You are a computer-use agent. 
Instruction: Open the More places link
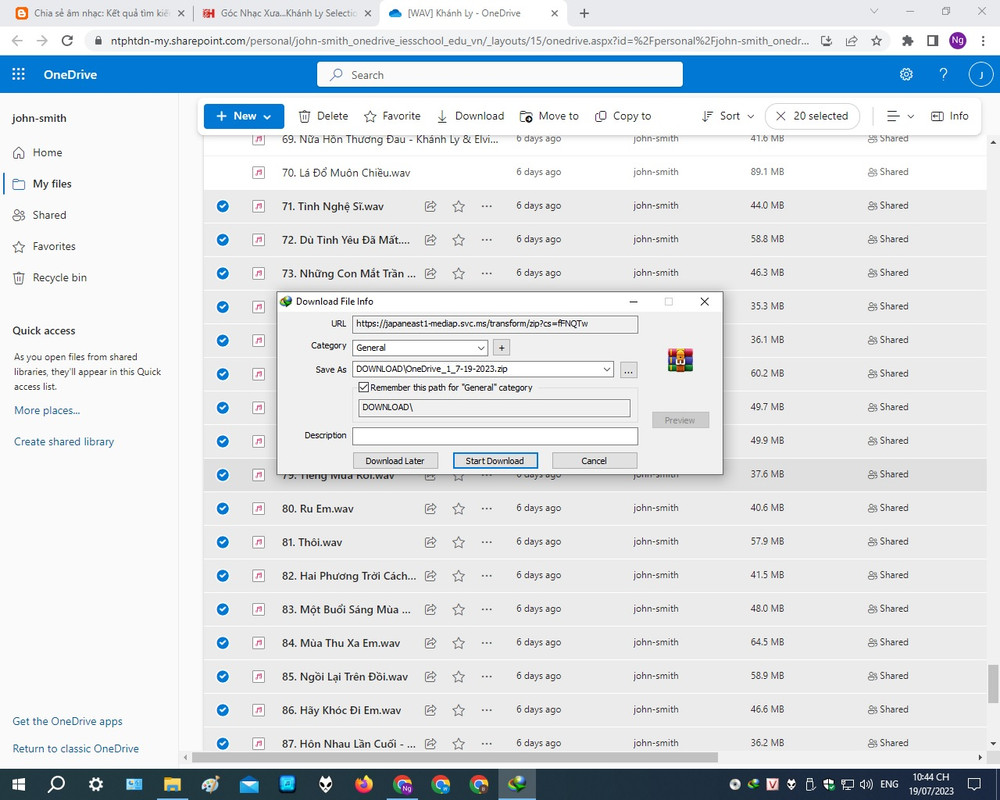click(x=47, y=410)
